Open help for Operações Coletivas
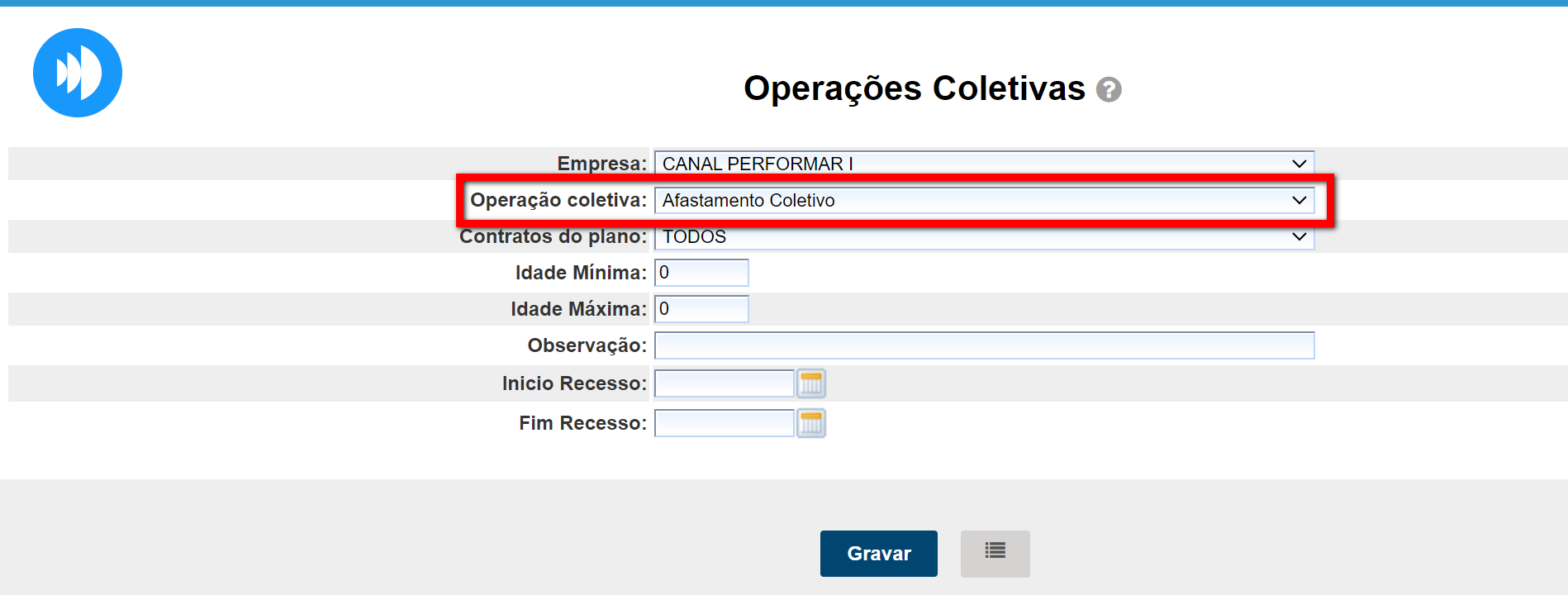This screenshot has width=1568, height=595. click(x=1109, y=89)
